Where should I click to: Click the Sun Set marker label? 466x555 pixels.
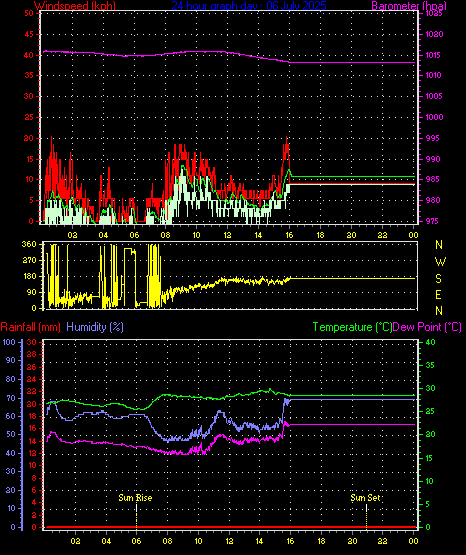365,498
